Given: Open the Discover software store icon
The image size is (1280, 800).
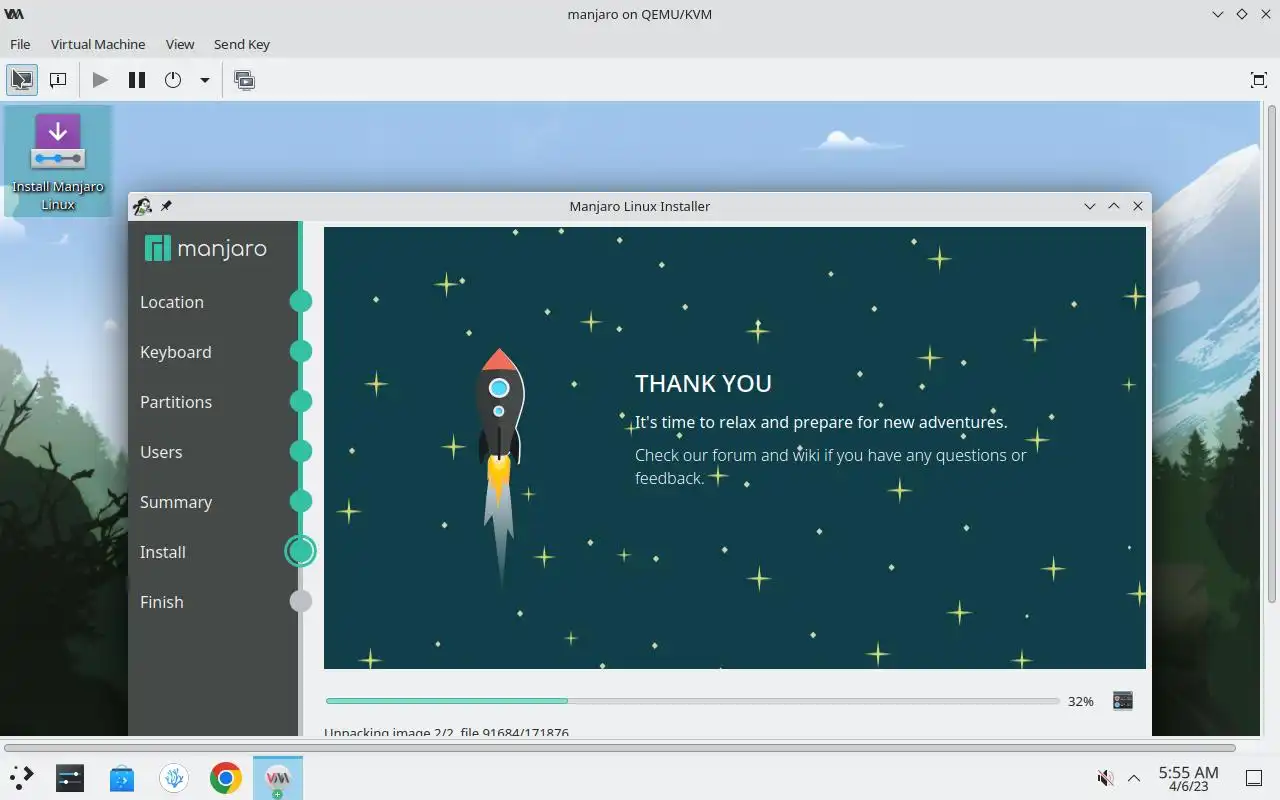Looking at the screenshot, I should (x=122, y=778).
